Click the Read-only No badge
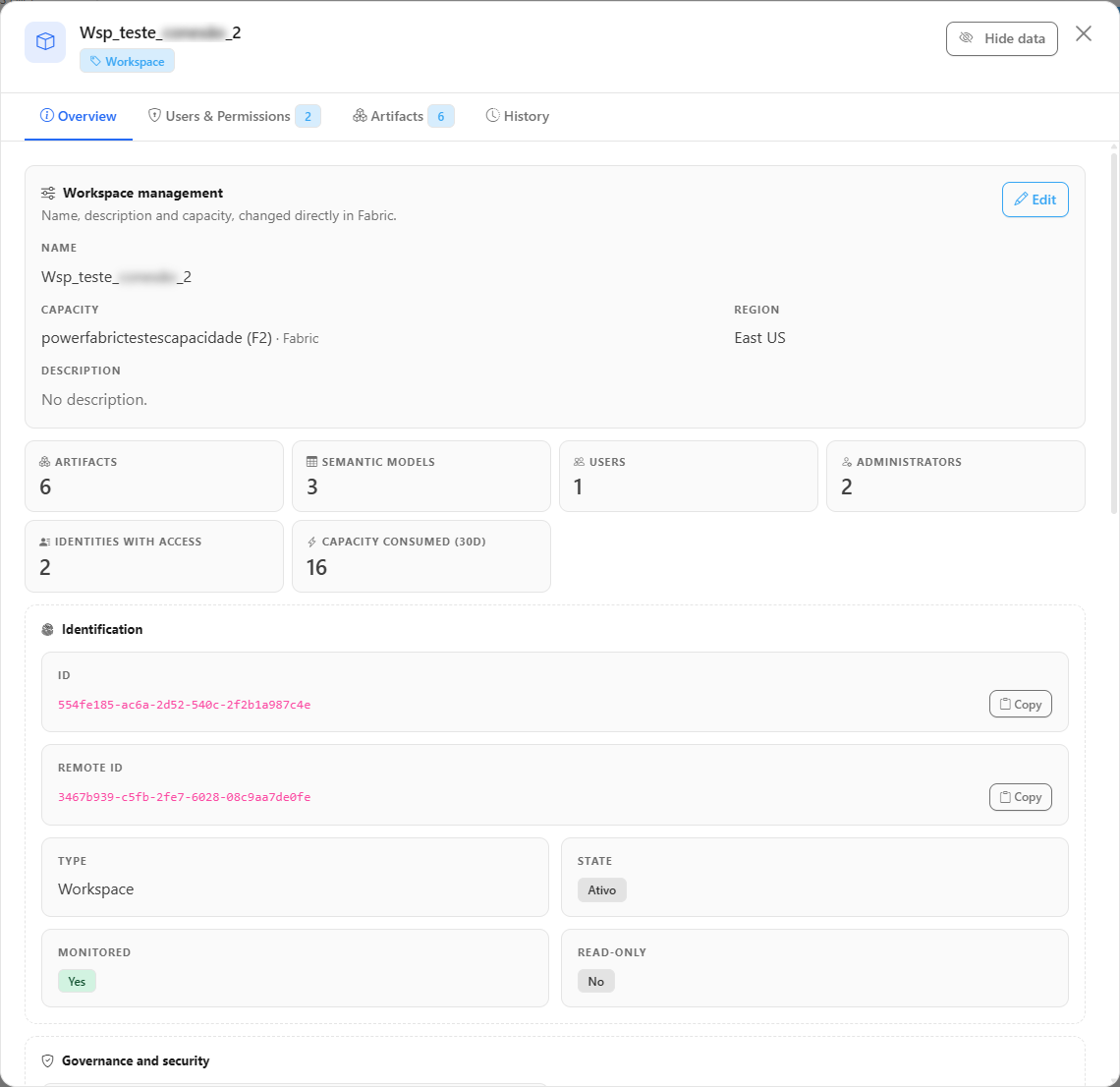Image resolution: width=1120 pixels, height=1087 pixels. click(595, 981)
